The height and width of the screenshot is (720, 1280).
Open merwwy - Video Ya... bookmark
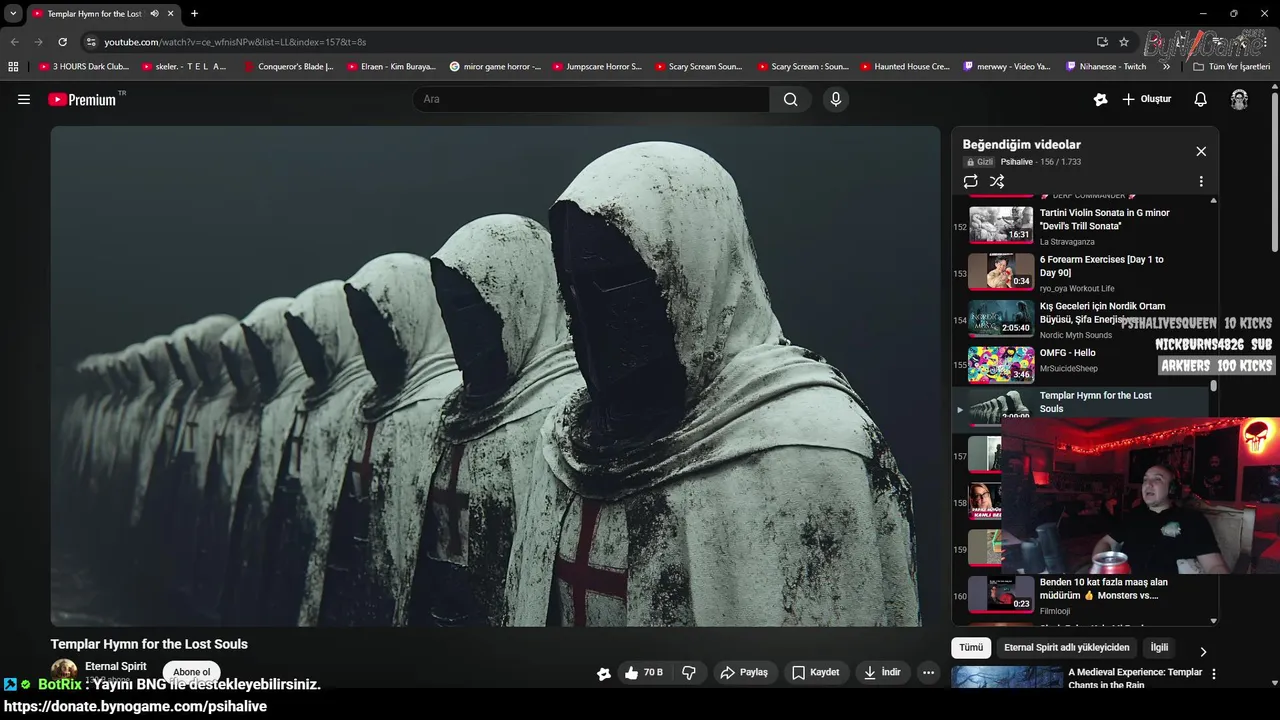(x=1007, y=67)
